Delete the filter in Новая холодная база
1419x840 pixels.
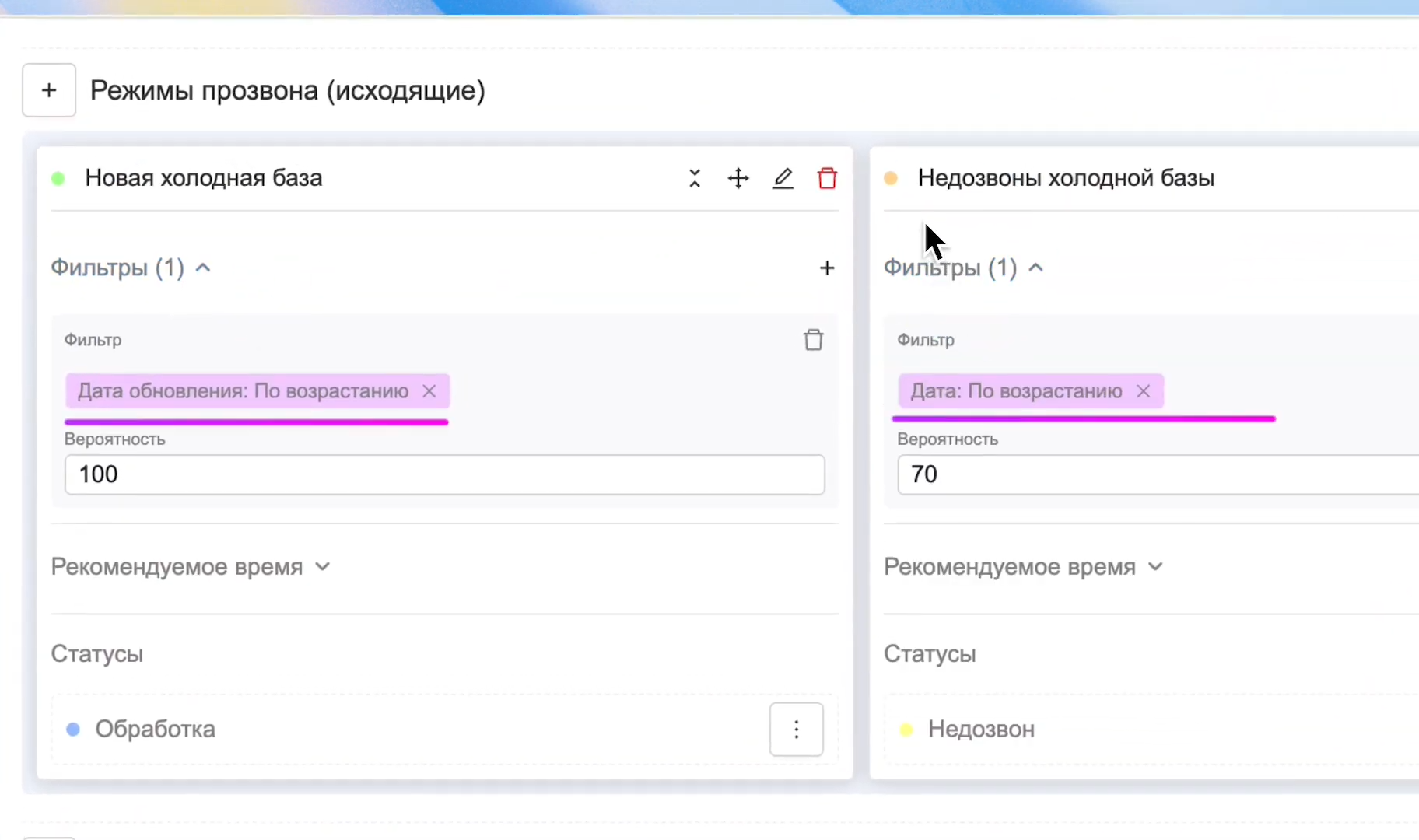coord(813,340)
